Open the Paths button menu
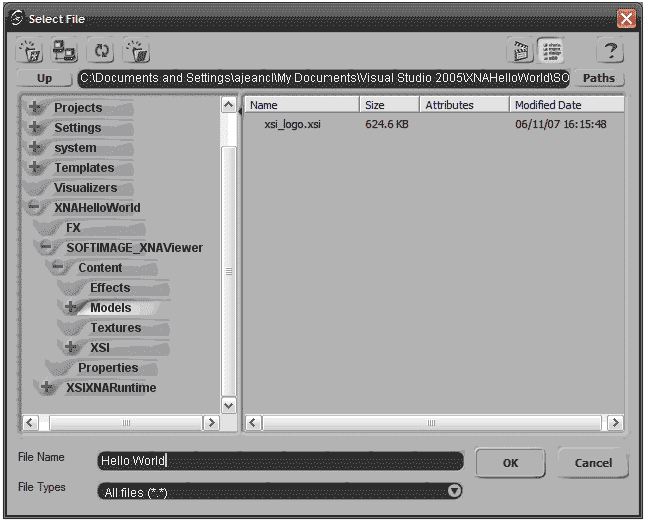Image resolution: width=656 pixels, height=525 pixels. (599, 78)
